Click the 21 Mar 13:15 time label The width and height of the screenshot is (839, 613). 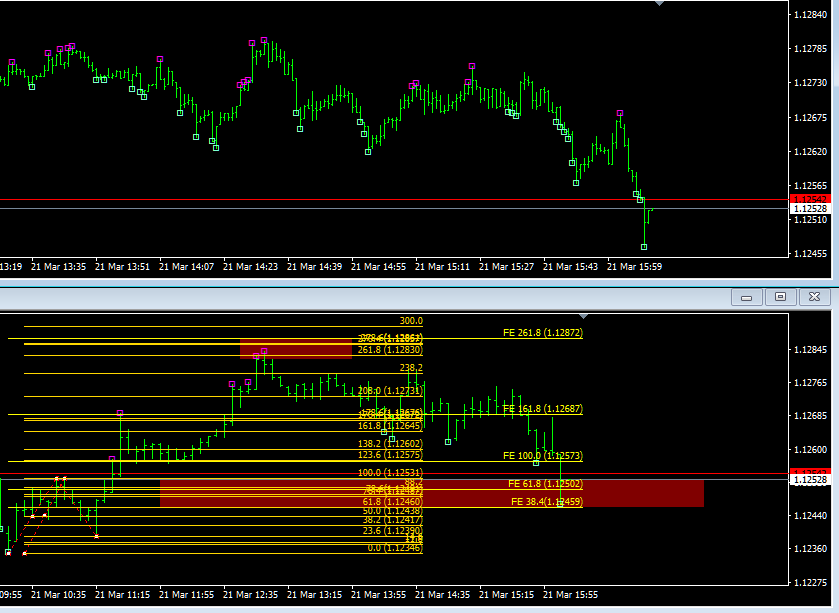[x=314, y=594]
